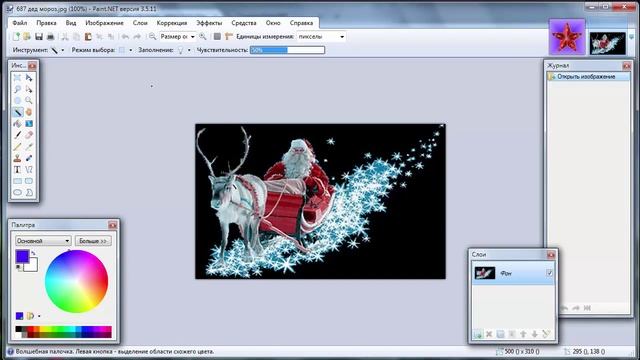
Task: Open the palette management dropdown arrow
Action: (39, 316)
